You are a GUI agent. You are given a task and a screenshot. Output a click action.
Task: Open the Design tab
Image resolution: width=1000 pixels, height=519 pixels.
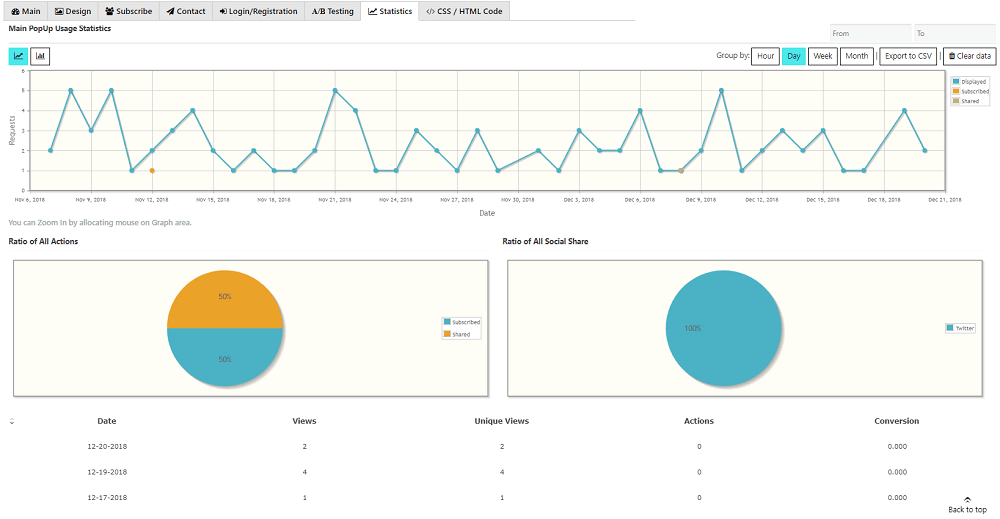[x=73, y=11]
